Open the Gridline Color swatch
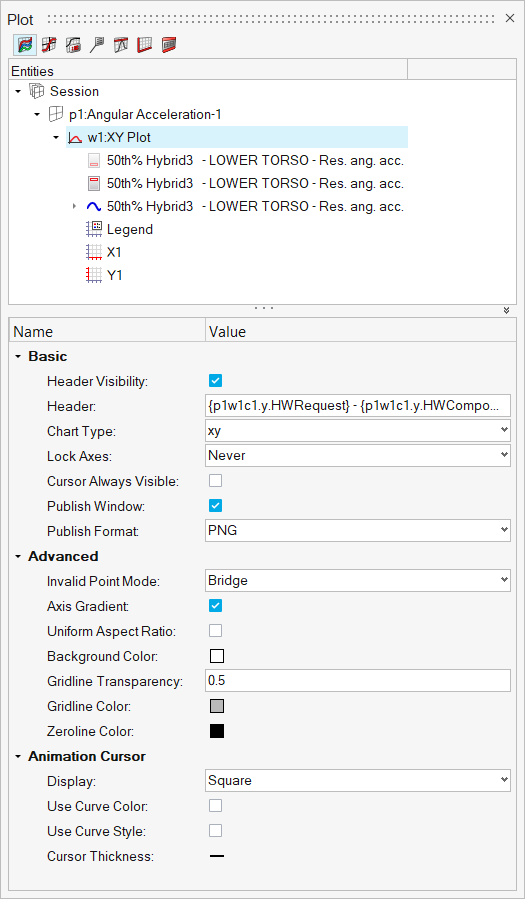 [217, 706]
